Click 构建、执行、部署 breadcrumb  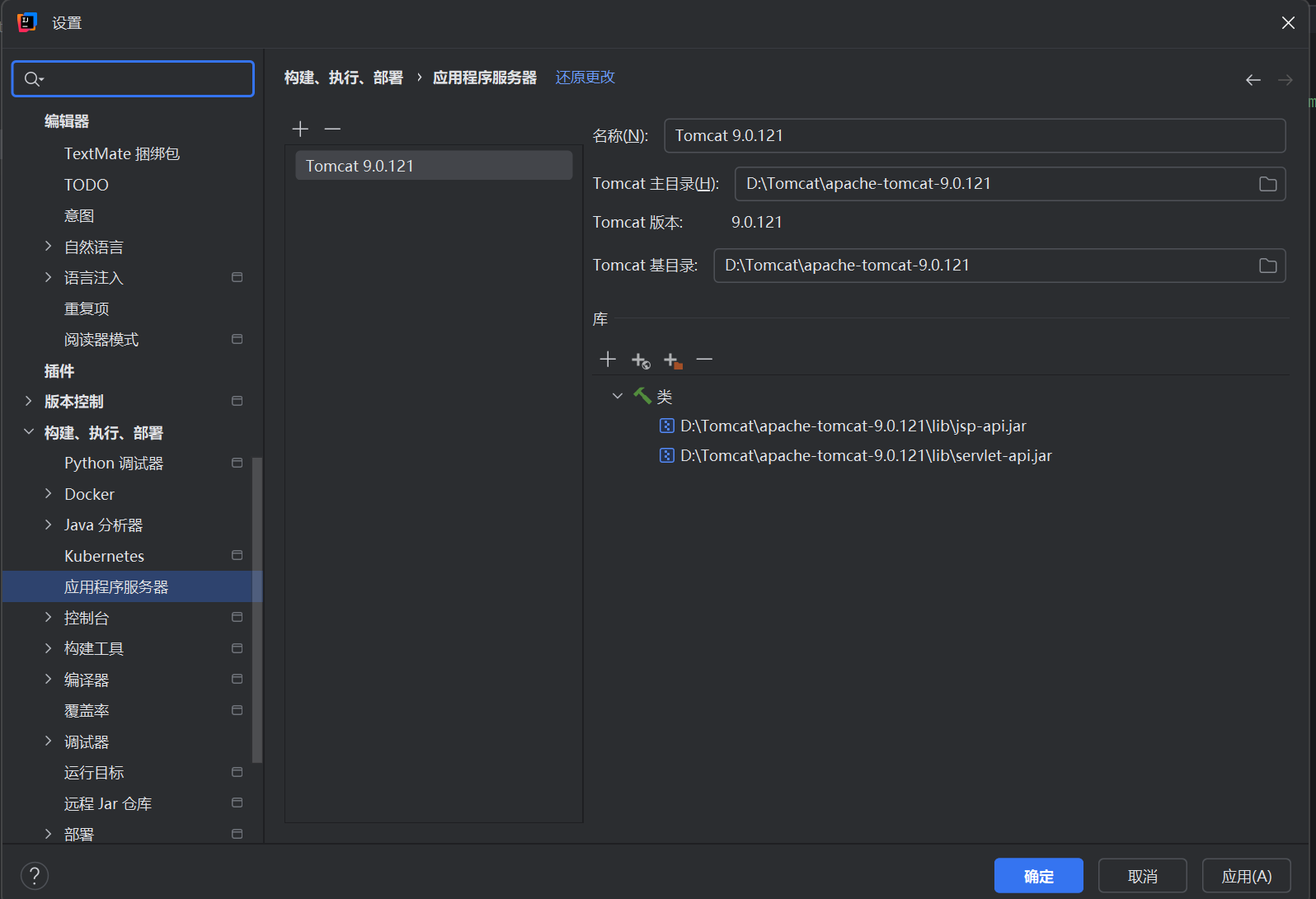(344, 78)
